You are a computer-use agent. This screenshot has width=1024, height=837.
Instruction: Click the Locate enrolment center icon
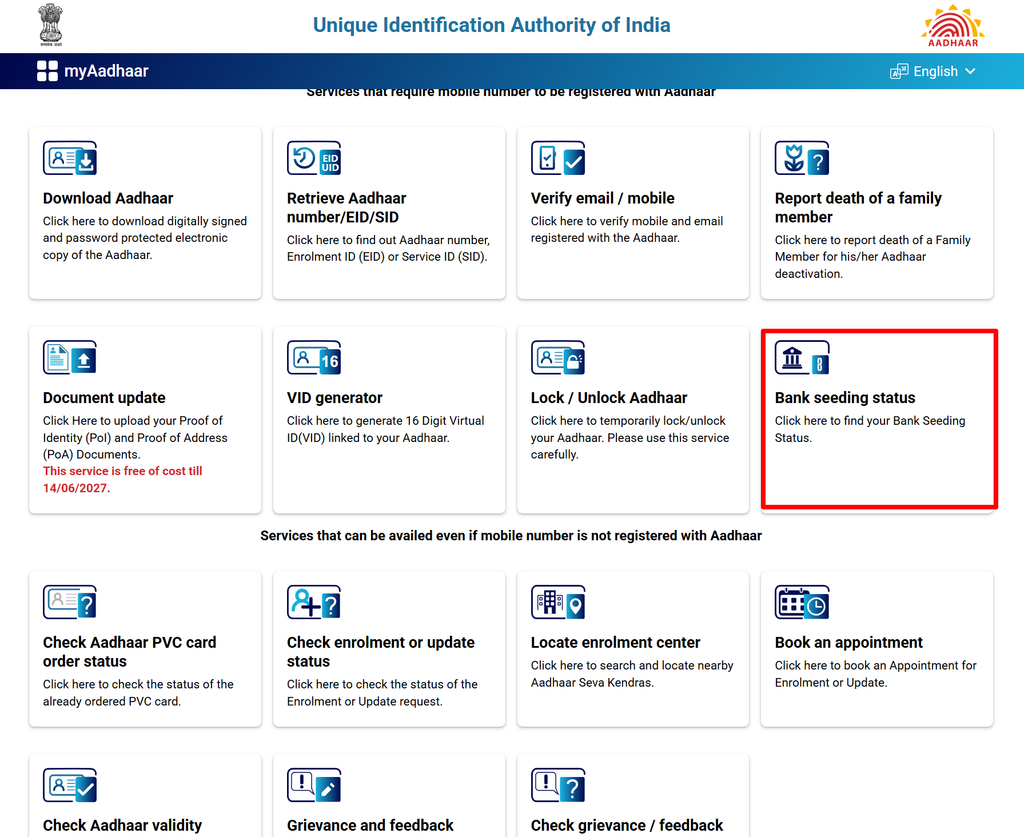558,602
